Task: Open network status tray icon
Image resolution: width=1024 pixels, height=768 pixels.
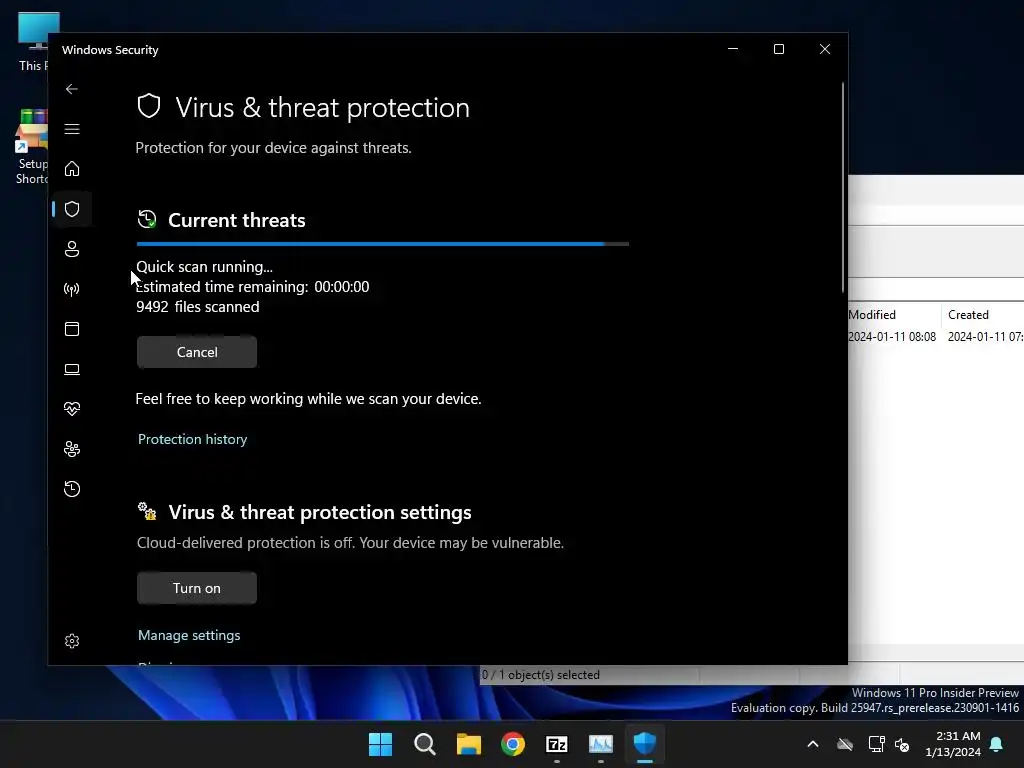Action: [x=876, y=744]
